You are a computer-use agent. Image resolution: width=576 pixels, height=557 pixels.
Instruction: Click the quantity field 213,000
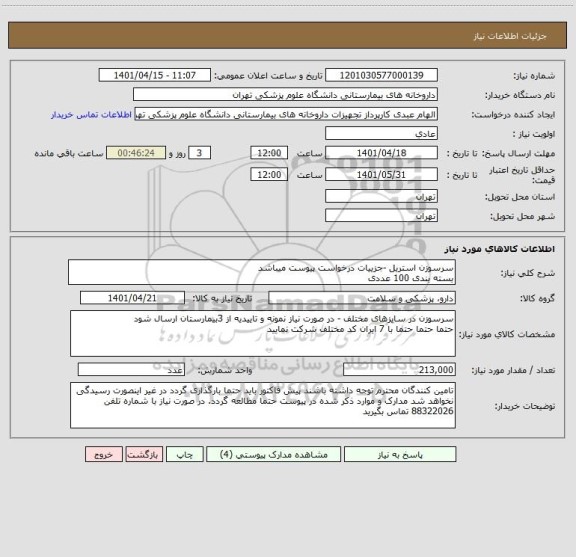tap(399, 370)
